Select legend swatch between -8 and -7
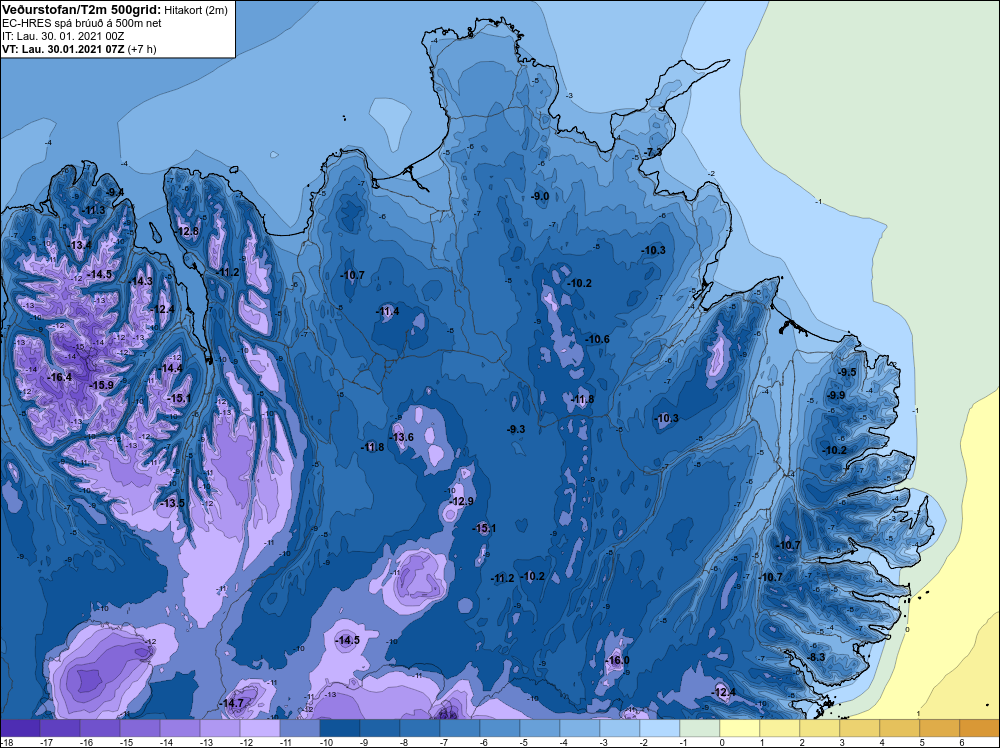 [420, 728]
